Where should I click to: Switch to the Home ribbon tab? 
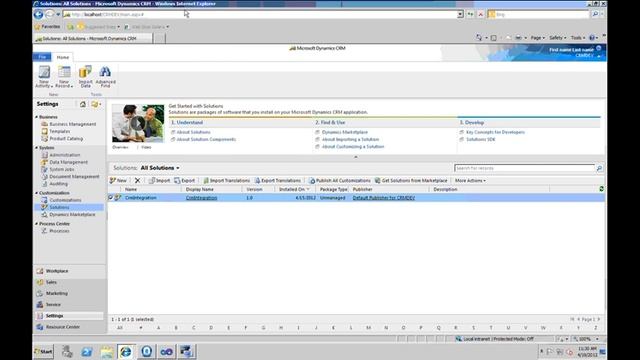pyautogui.click(x=63, y=57)
